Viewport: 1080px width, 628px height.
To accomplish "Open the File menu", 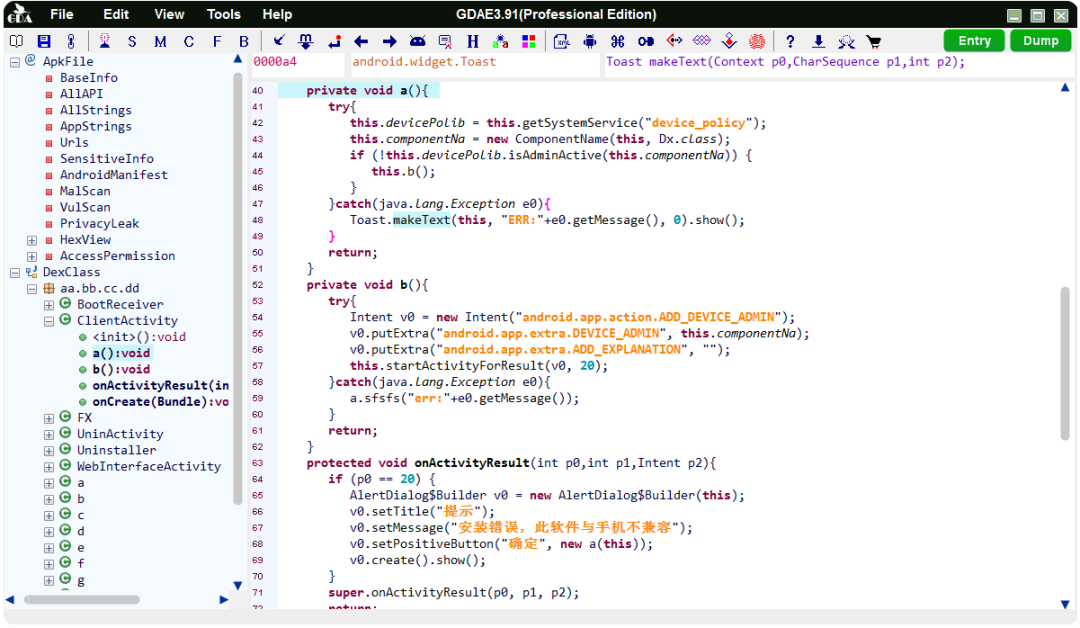I will [61, 14].
